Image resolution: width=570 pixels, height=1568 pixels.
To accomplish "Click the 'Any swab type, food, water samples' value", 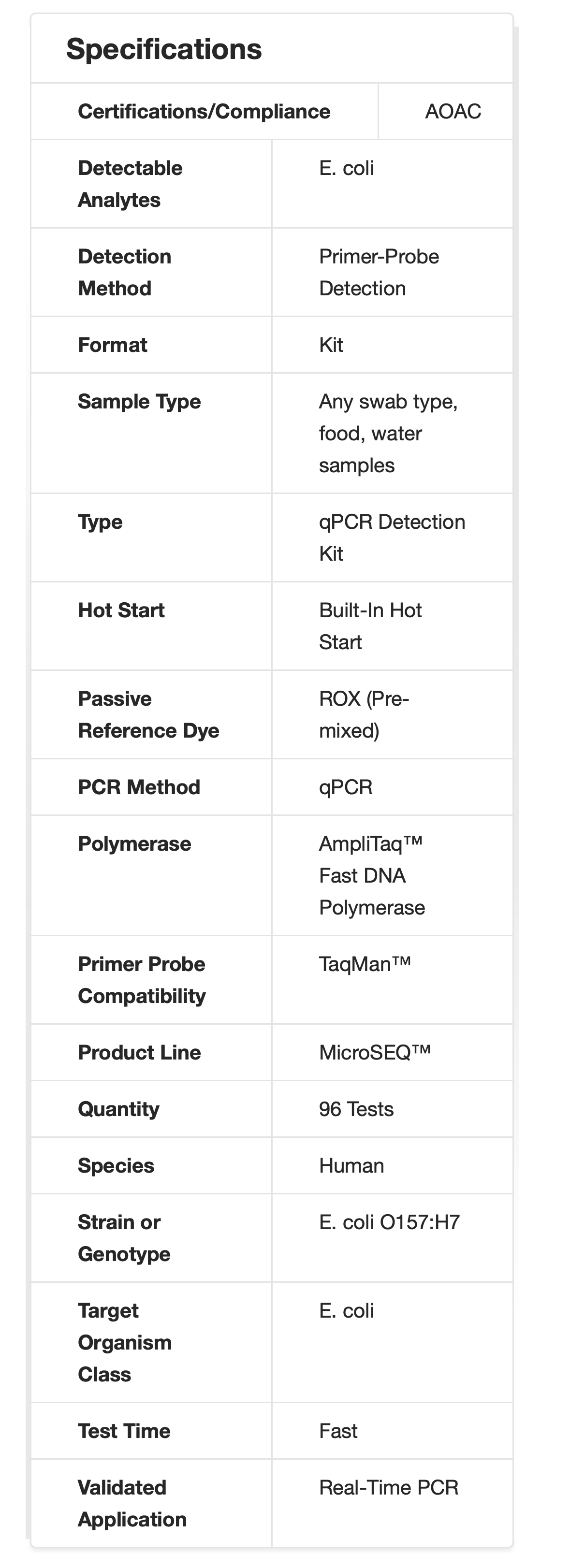I will click(387, 434).
